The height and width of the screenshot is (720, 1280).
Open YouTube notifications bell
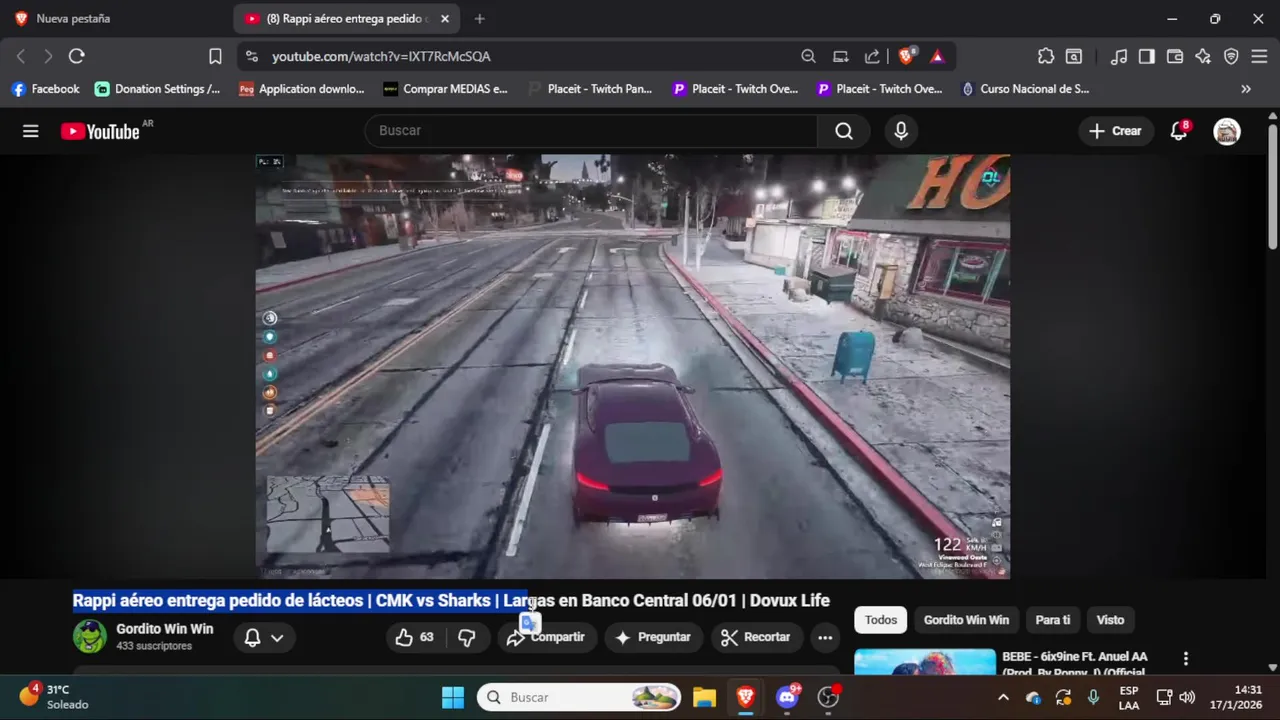(1179, 131)
